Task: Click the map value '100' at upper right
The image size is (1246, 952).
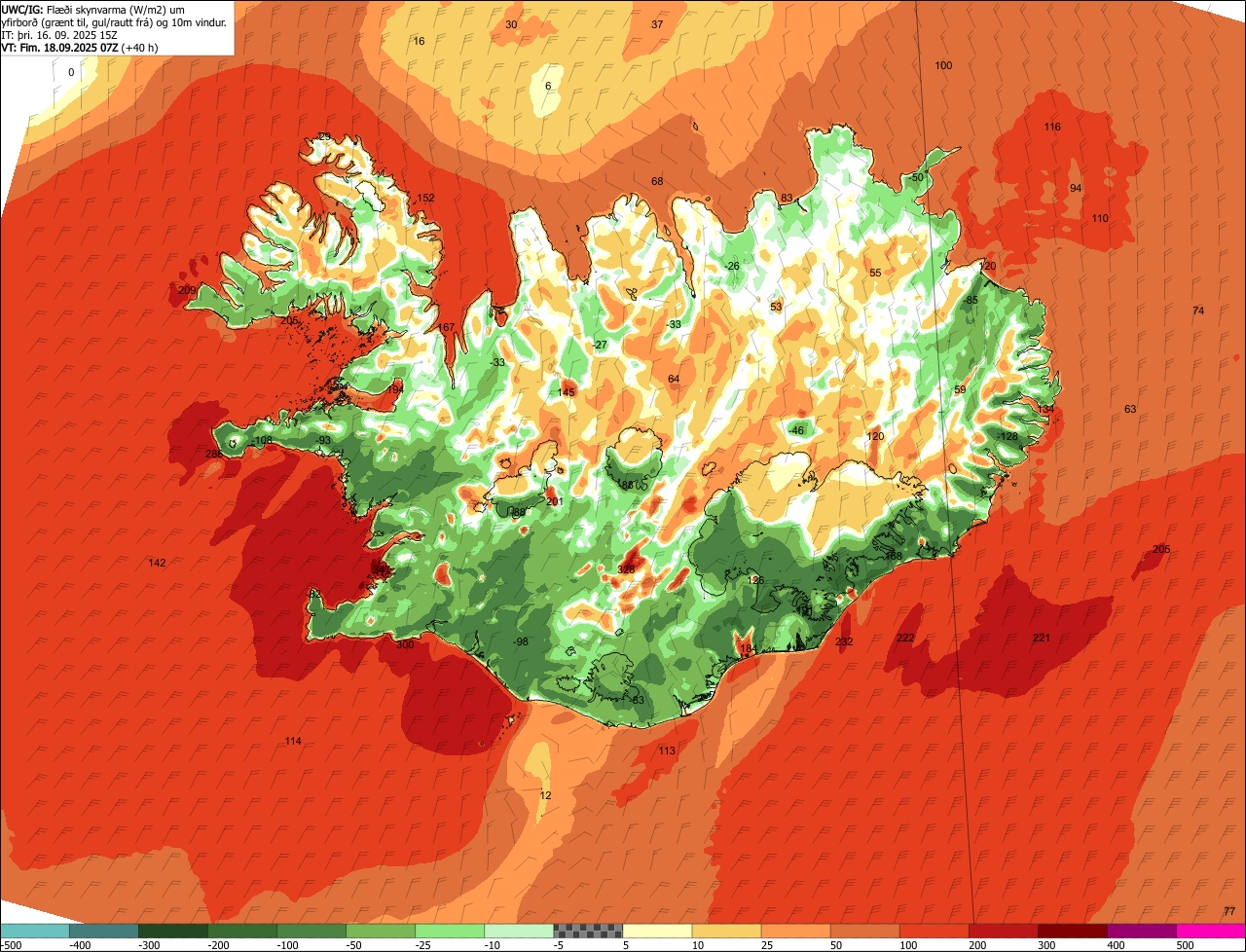Action: click(x=943, y=65)
